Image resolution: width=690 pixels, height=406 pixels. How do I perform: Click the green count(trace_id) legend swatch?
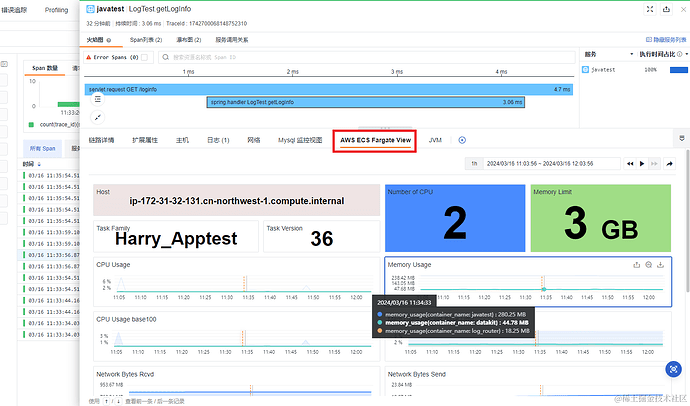[x=31, y=124]
